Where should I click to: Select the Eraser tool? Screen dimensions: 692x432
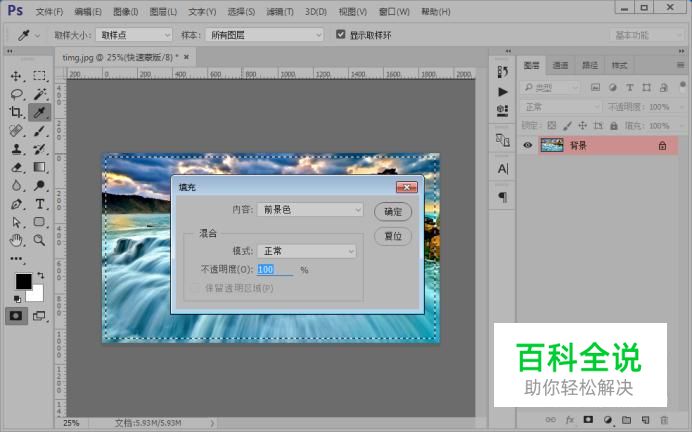pos(16,167)
